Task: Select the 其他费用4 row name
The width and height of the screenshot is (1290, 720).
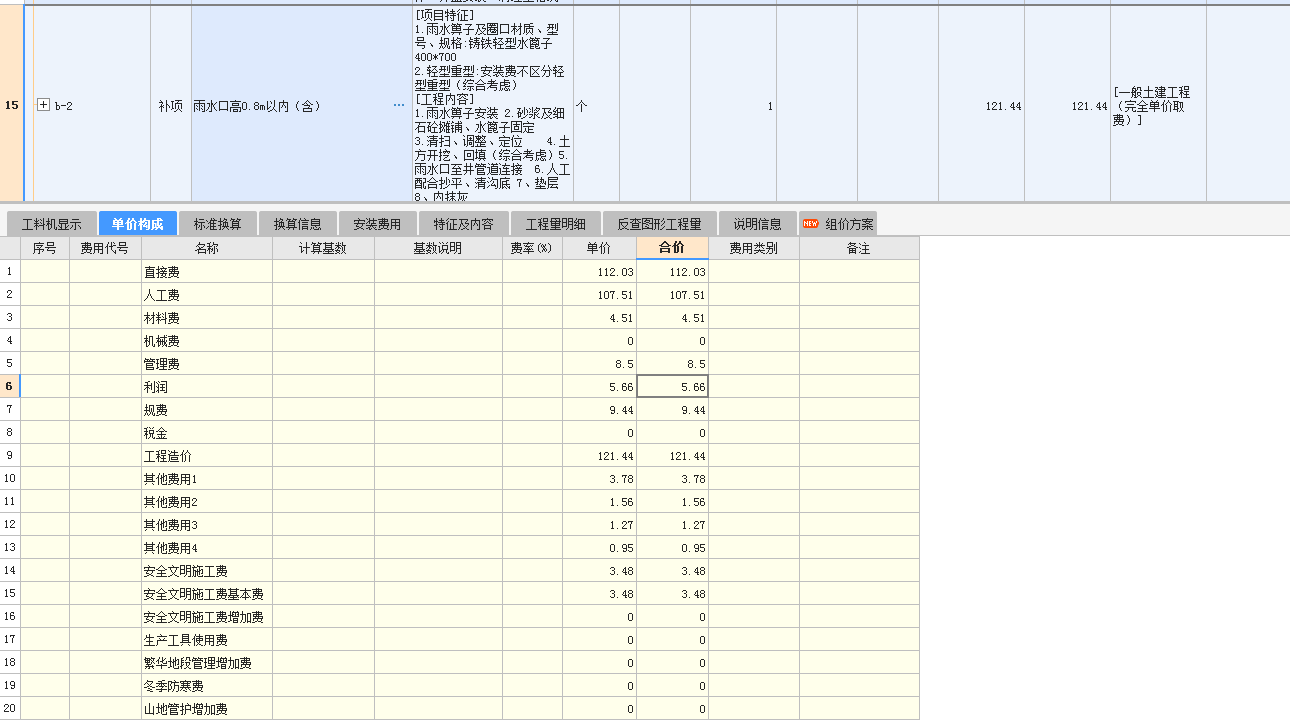Action: 171,548
